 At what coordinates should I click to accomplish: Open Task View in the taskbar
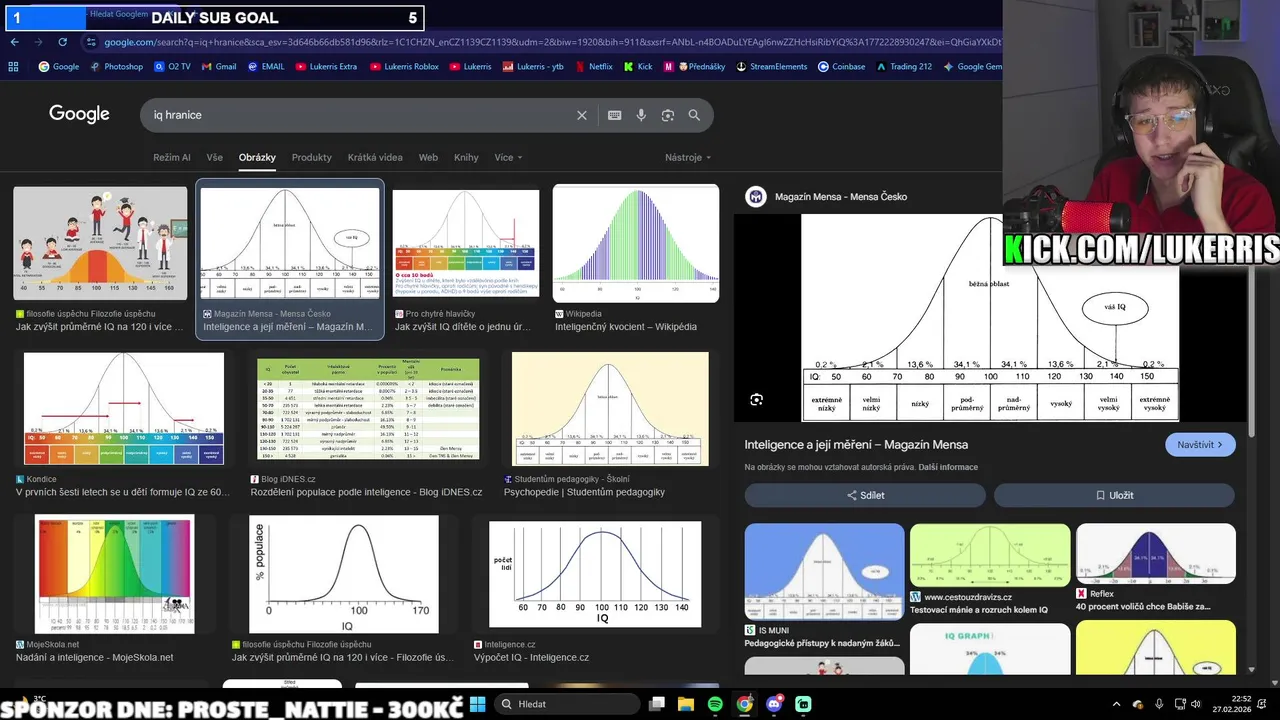pyautogui.click(x=657, y=704)
